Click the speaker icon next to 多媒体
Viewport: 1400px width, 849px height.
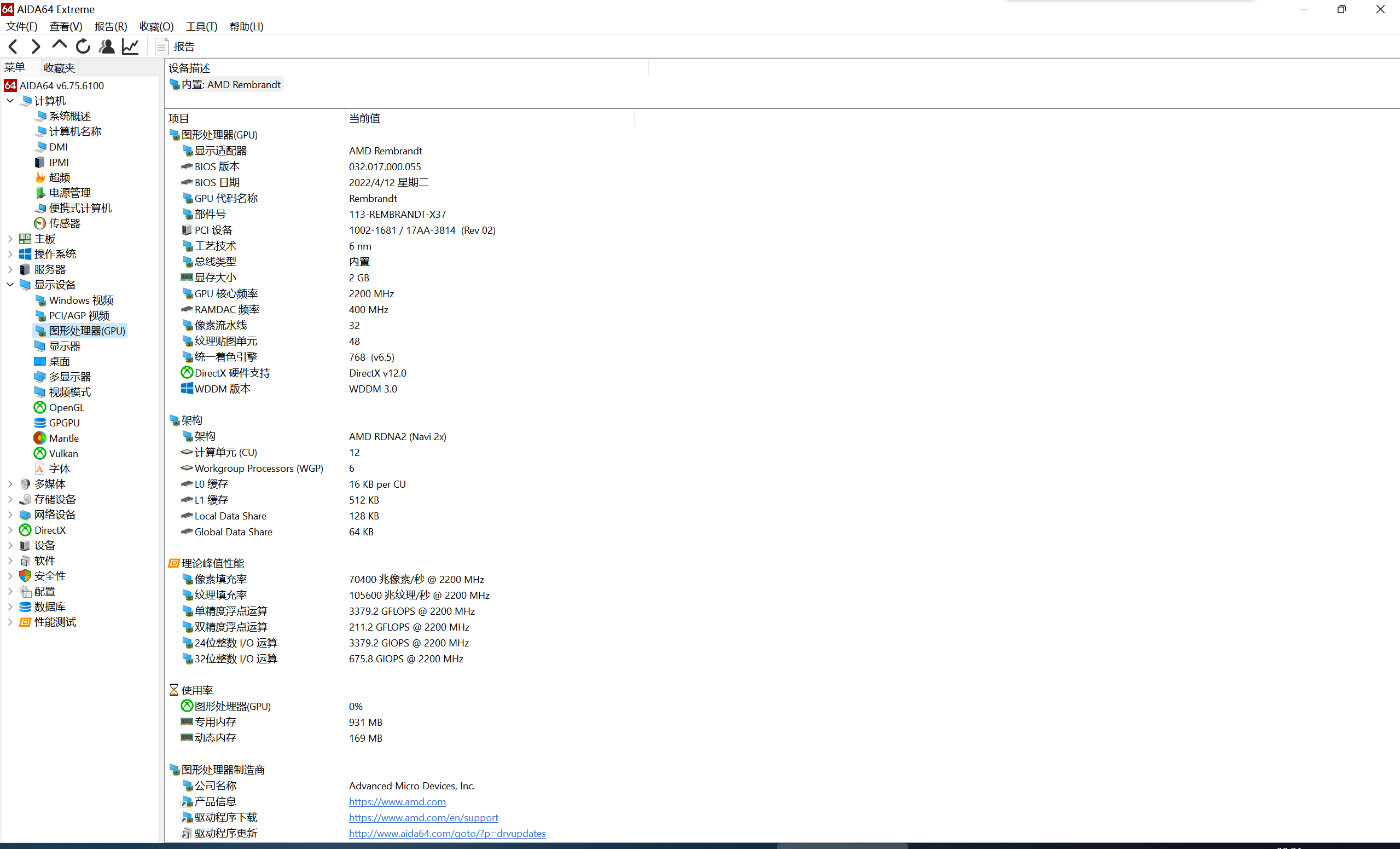point(25,484)
